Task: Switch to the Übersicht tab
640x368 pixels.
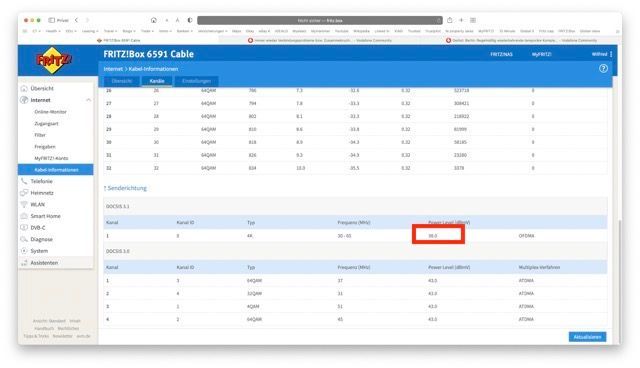Action: pos(122,81)
